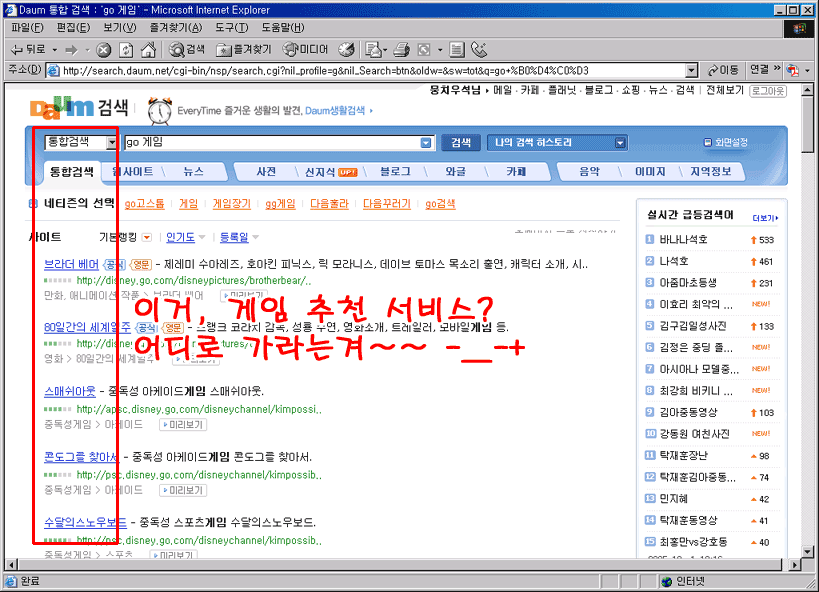Open the 파일(F) menu
Screen dimensions: 819x592
click(27, 27)
